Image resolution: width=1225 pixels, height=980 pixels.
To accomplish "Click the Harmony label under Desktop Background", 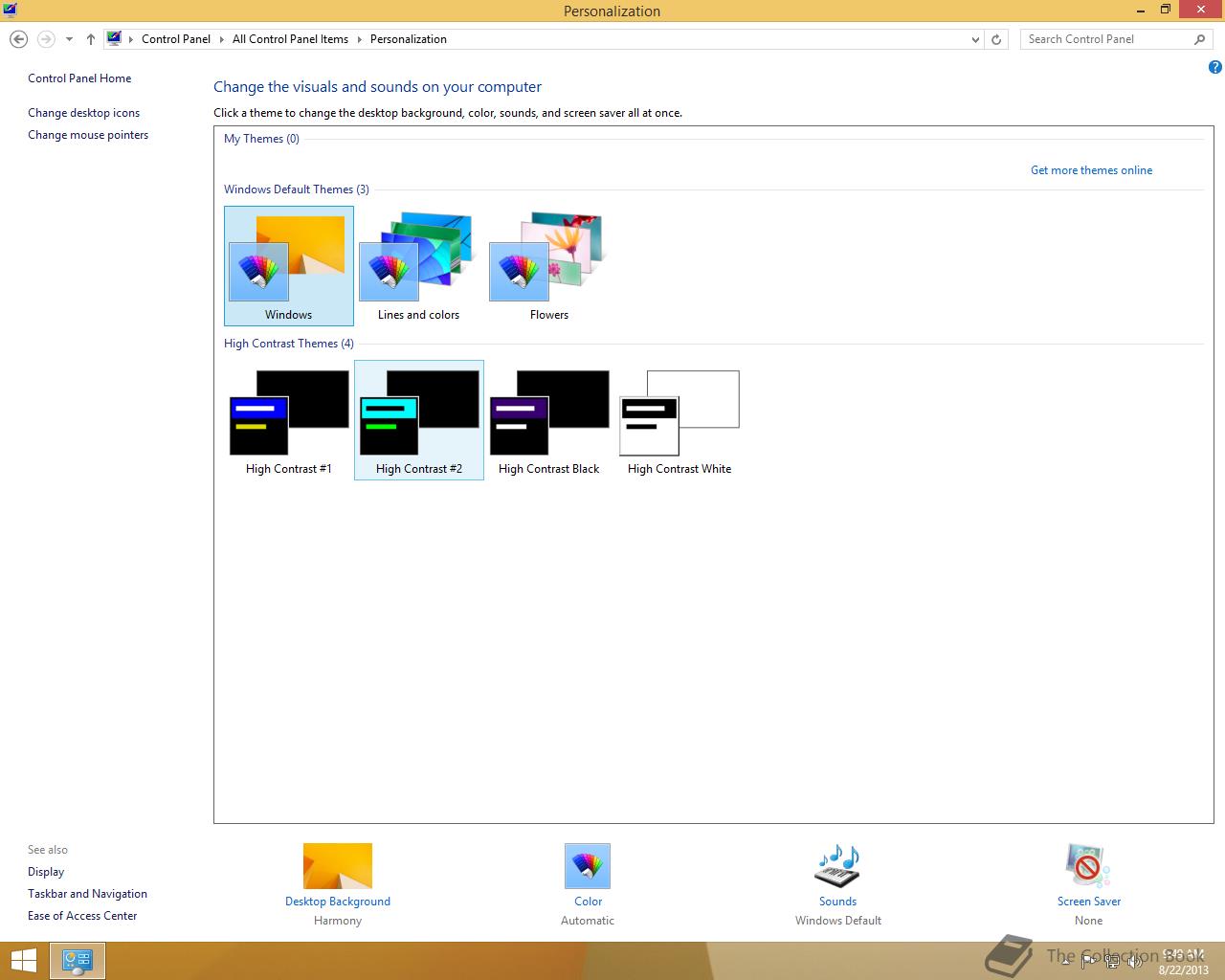I will tap(338, 921).
